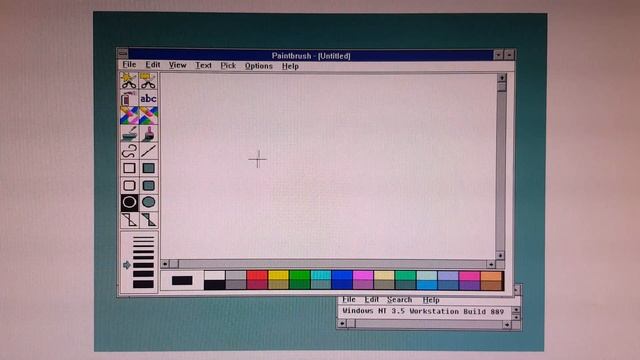Select the Filled Rounded Box tool

click(x=148, y=185)
